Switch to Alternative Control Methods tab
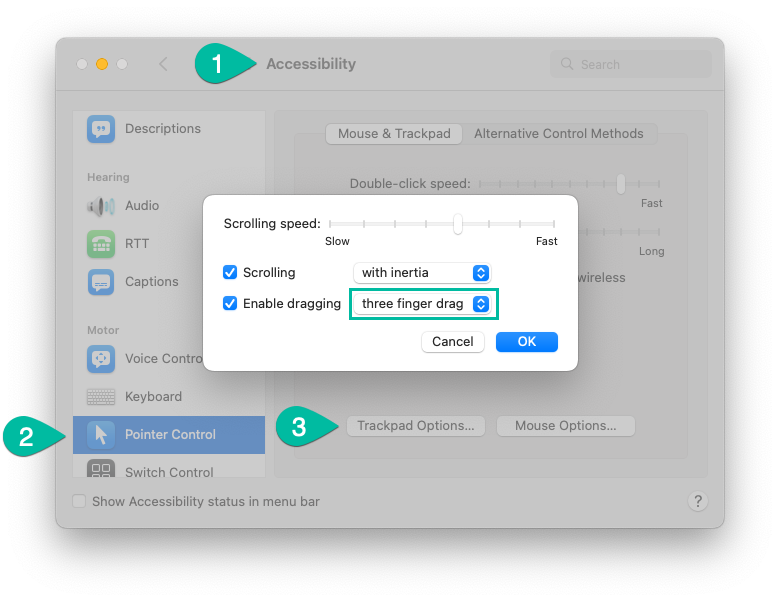Image resolution: width=780 pixels, height=602 pixels. click(x=559, y=134)
